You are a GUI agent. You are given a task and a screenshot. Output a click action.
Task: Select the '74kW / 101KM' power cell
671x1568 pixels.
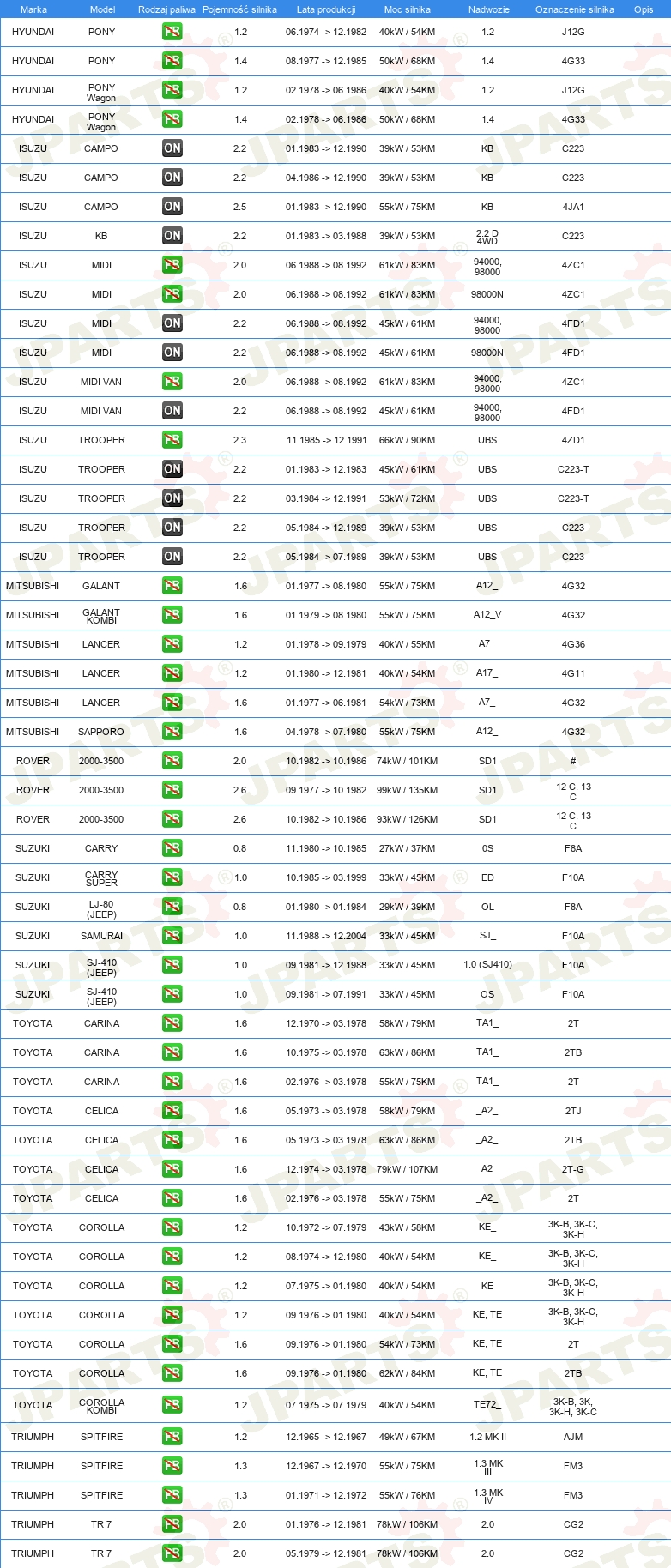(x=408, y=761)
